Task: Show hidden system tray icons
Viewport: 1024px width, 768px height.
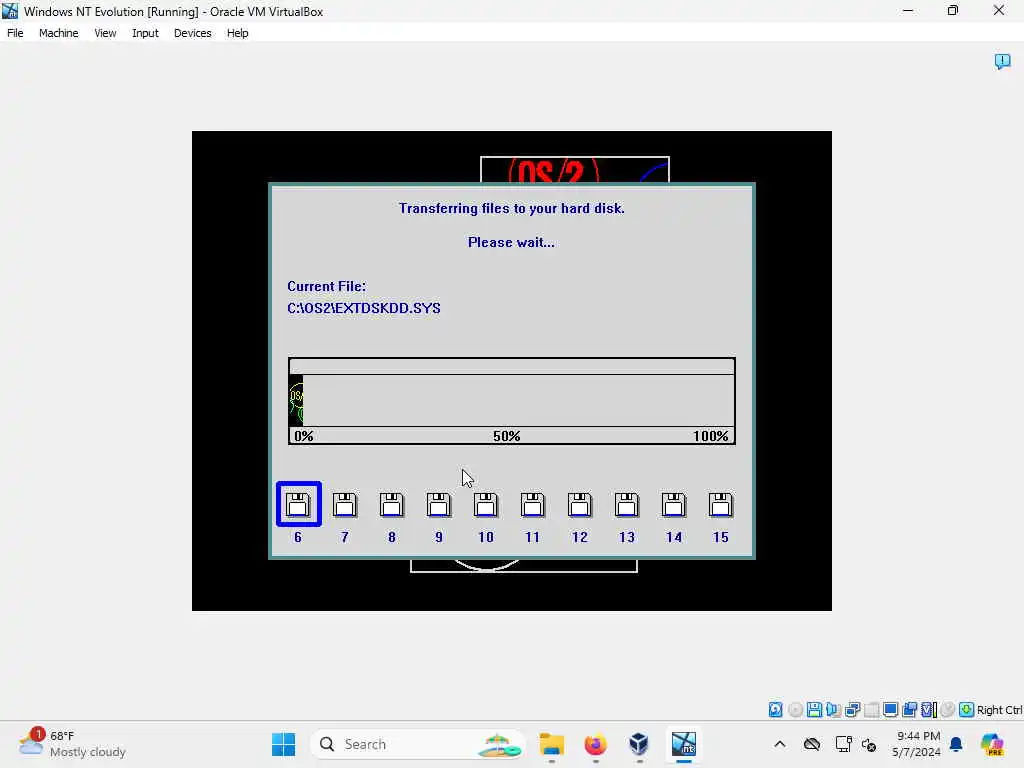Action: tap(780, 744)
